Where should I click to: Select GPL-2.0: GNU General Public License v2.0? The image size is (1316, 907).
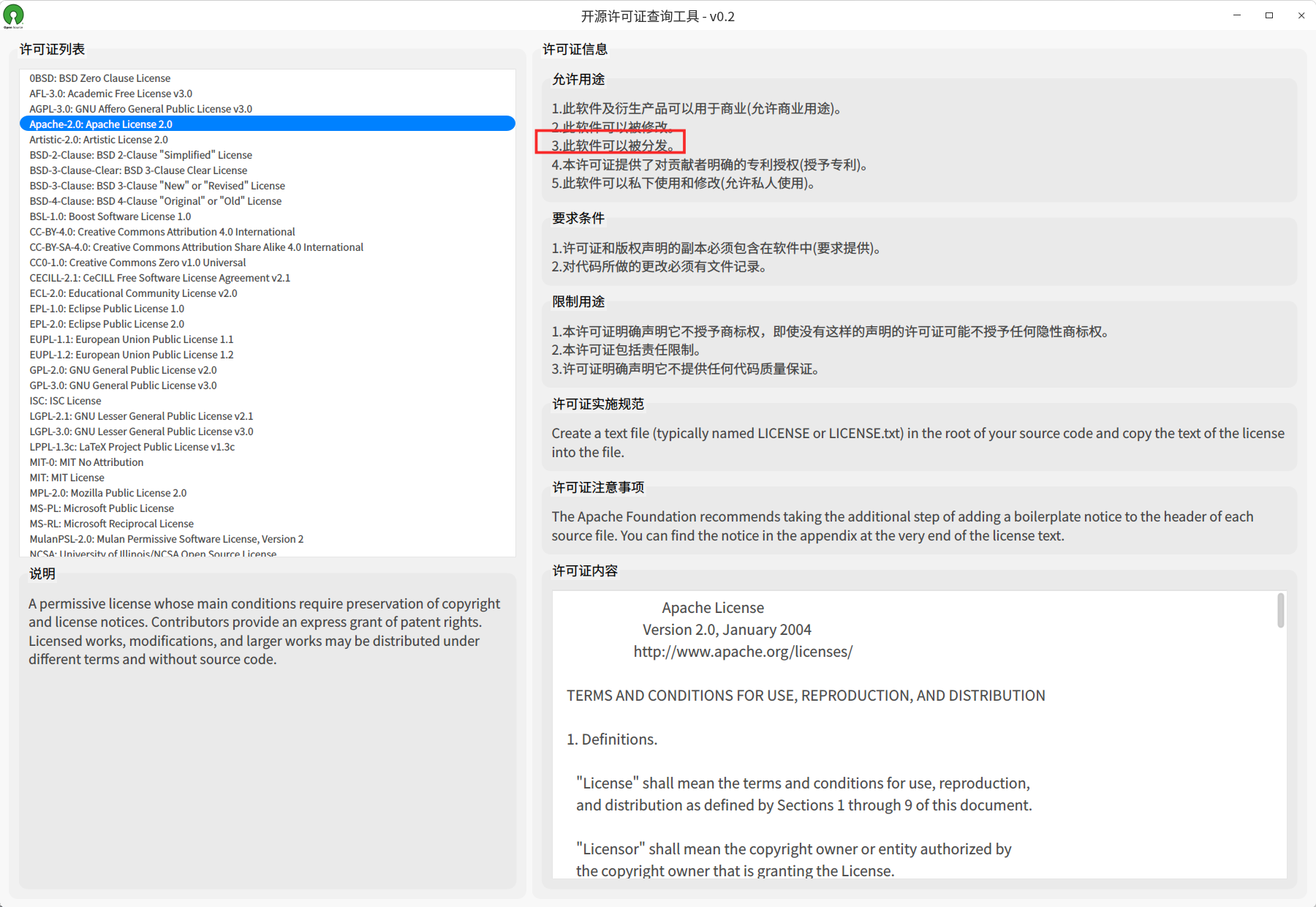tap(268, 370)
